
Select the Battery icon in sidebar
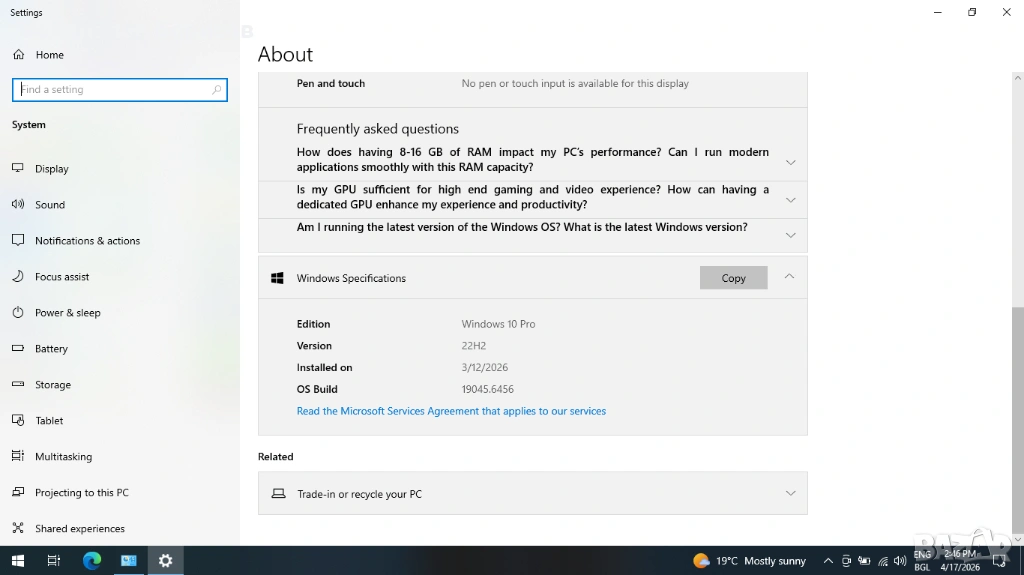pyautogui.click(x=18, y=349)
